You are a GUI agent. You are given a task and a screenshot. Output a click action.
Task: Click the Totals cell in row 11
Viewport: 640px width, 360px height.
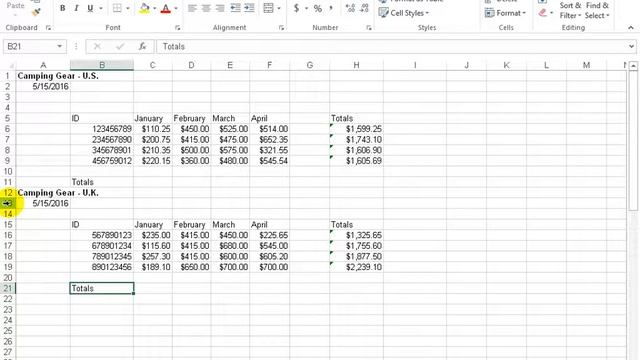pyautogui.click(x=102, y=182)
